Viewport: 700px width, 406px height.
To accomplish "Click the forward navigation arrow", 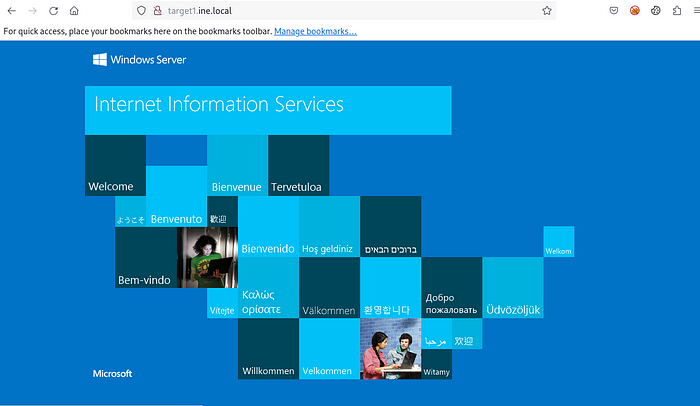I will pos(33,11).
